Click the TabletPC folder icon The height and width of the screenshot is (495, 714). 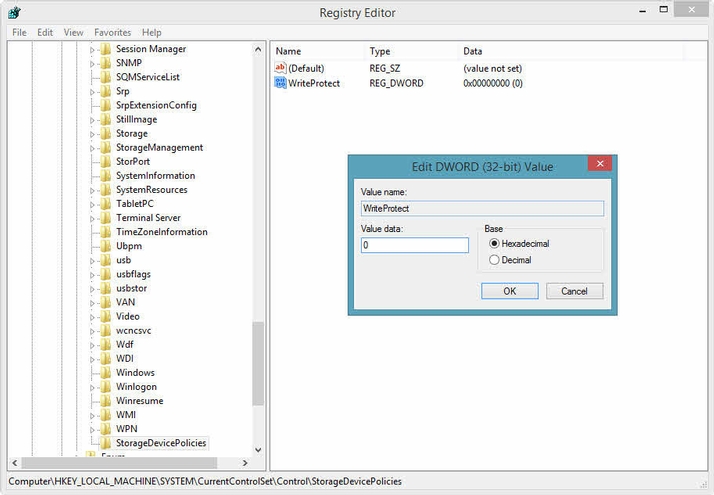point(106,204)
